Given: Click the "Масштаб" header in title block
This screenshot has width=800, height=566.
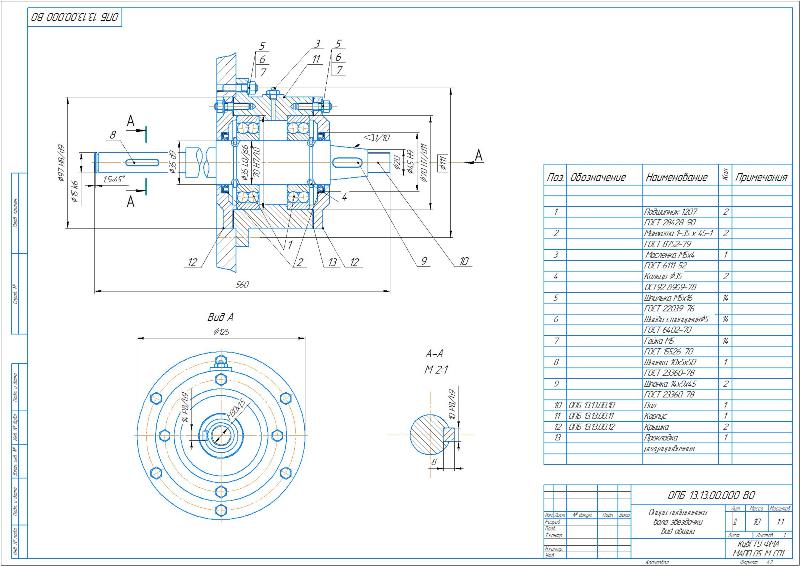Looking at the screenshot, I should pyautogui.click(x=780, y=508).
